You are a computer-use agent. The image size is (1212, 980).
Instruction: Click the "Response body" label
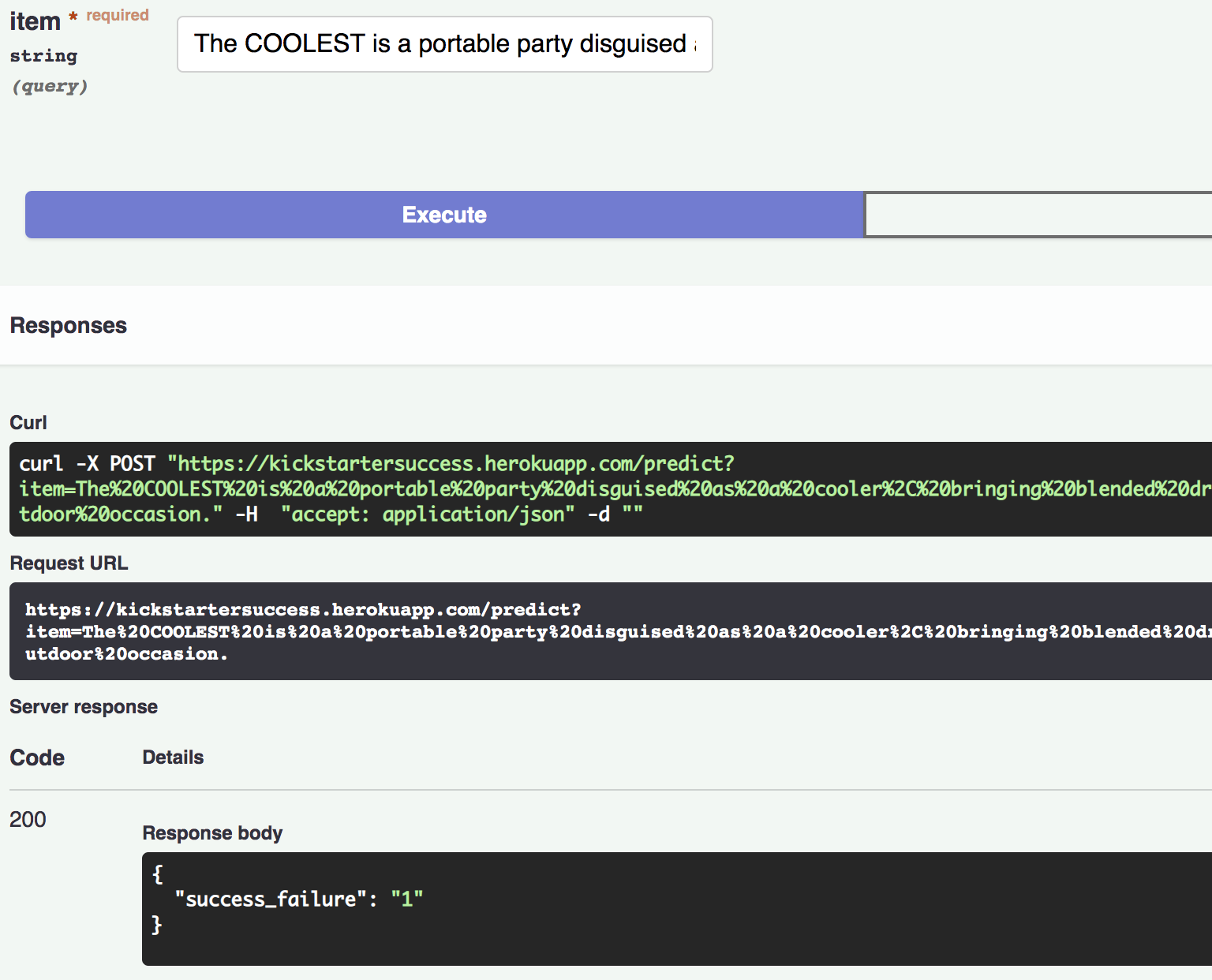pos(212,833)
